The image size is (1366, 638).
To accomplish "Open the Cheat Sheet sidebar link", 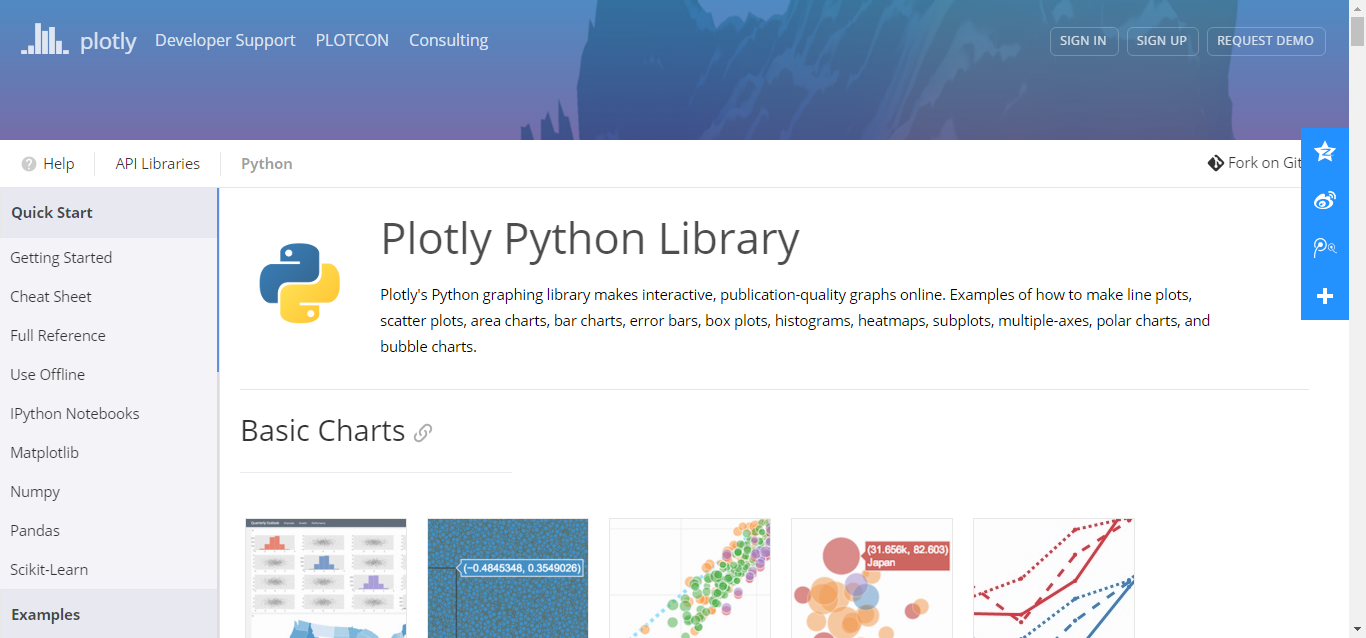I will 50,296.
